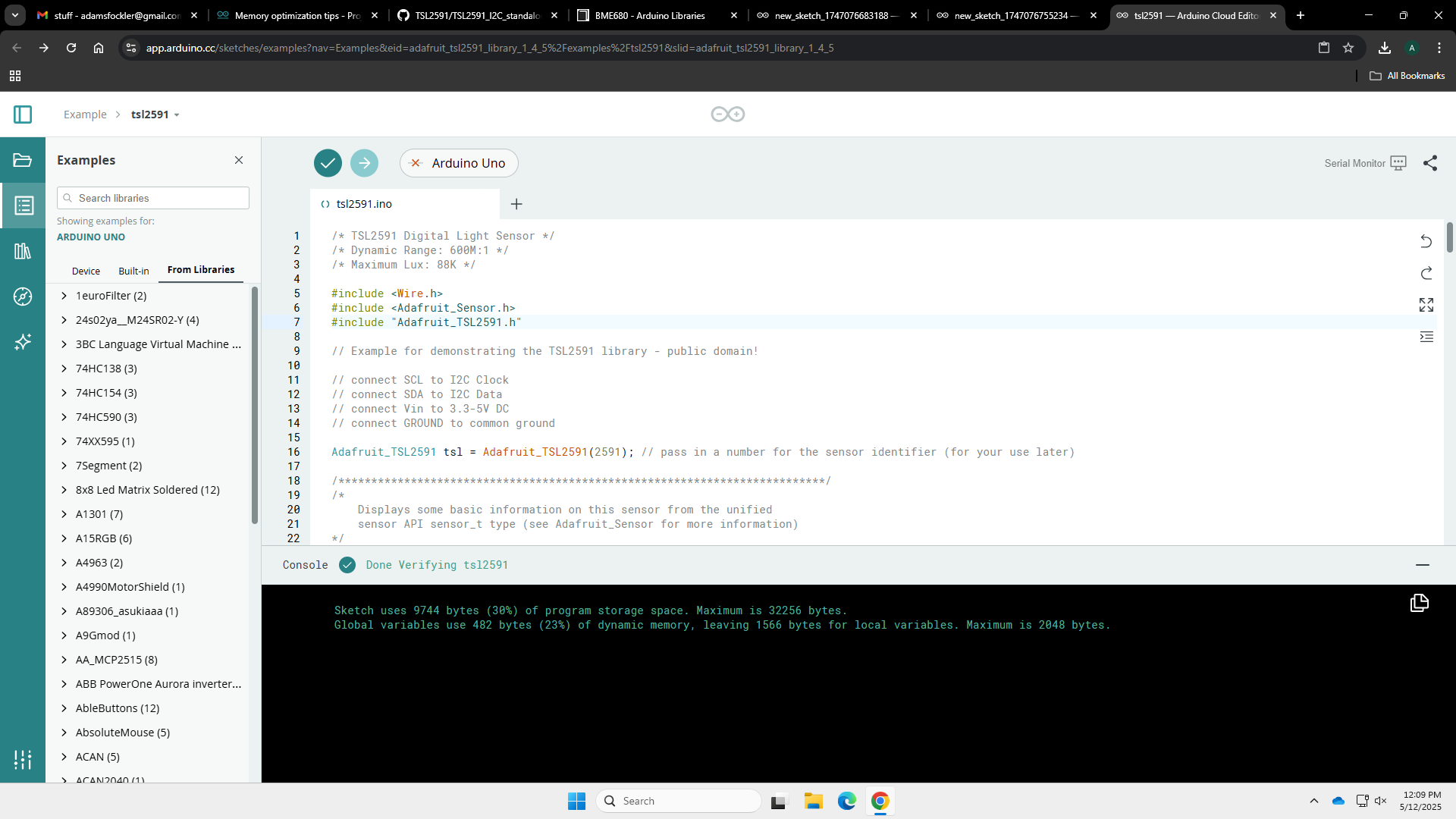
Task: Click the auto-format code icon
Action: coord(1427,337)
